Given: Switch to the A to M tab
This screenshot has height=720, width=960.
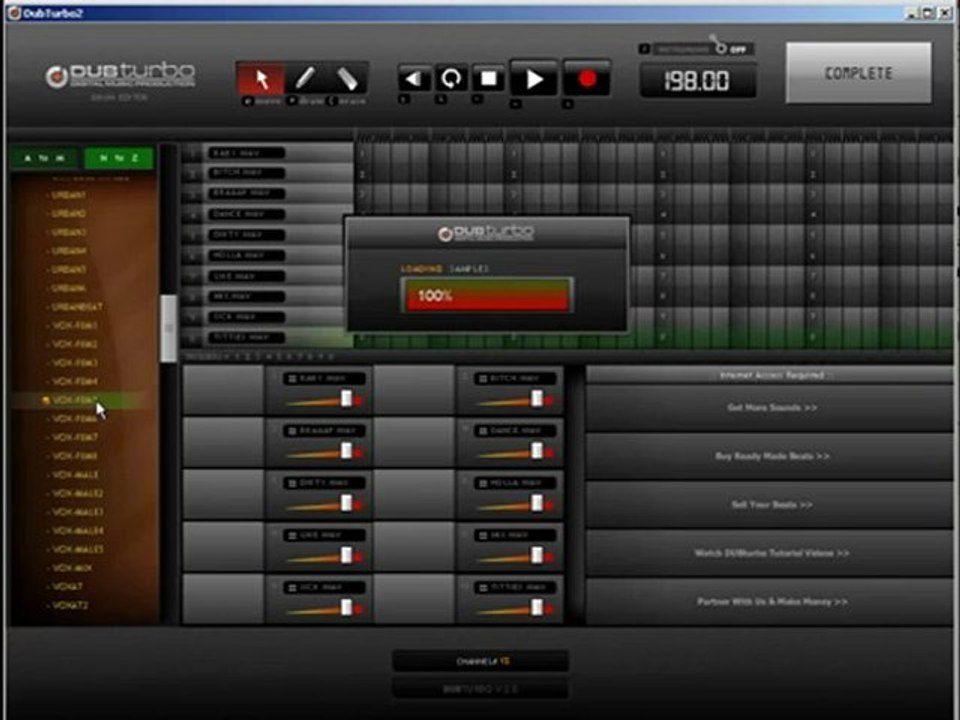Looking at the screenshot, I should 44,159.
